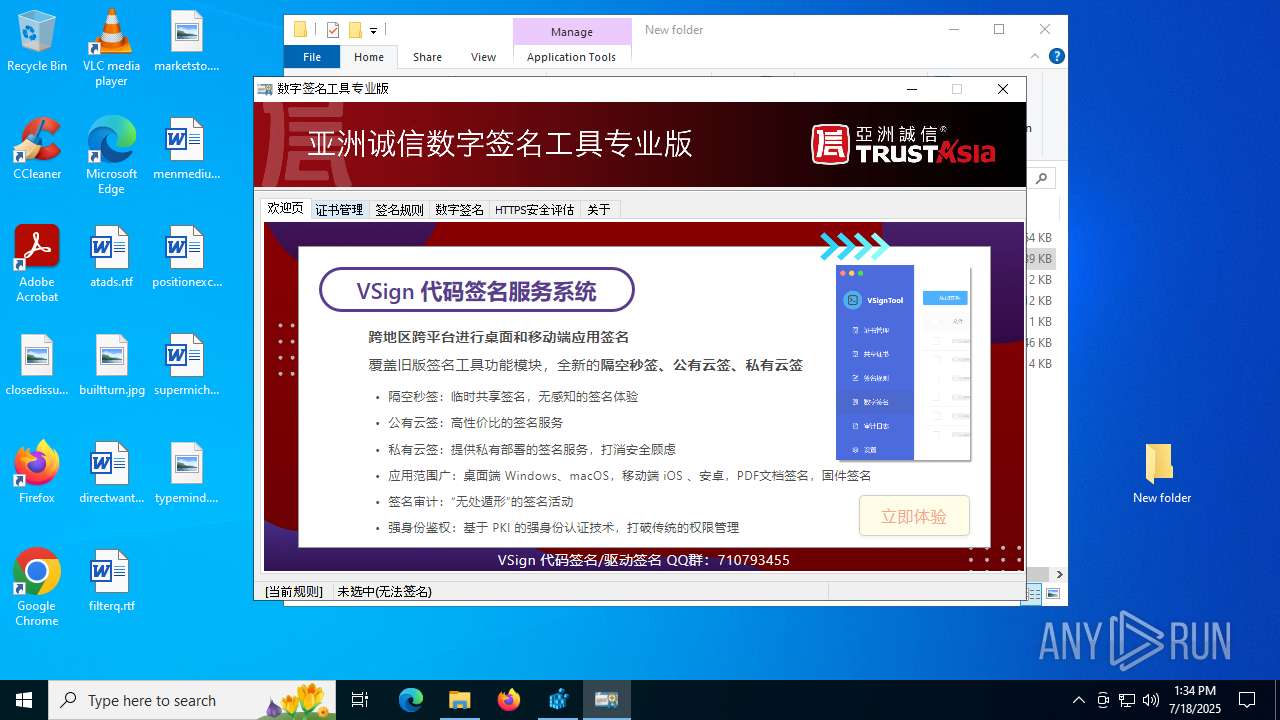Expand Explorer ribbon chevron

(1035, 57)
